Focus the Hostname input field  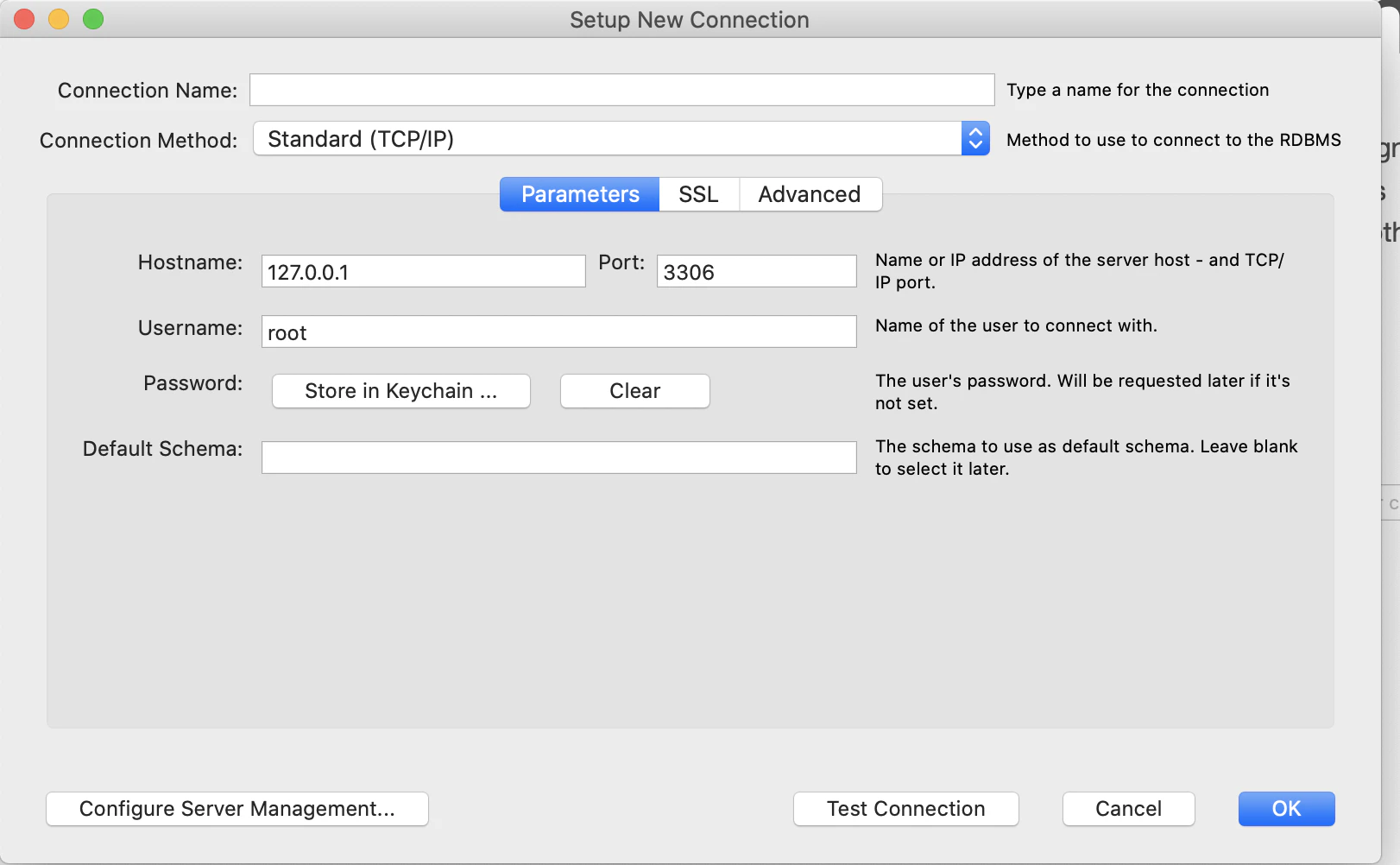(423, 271)
